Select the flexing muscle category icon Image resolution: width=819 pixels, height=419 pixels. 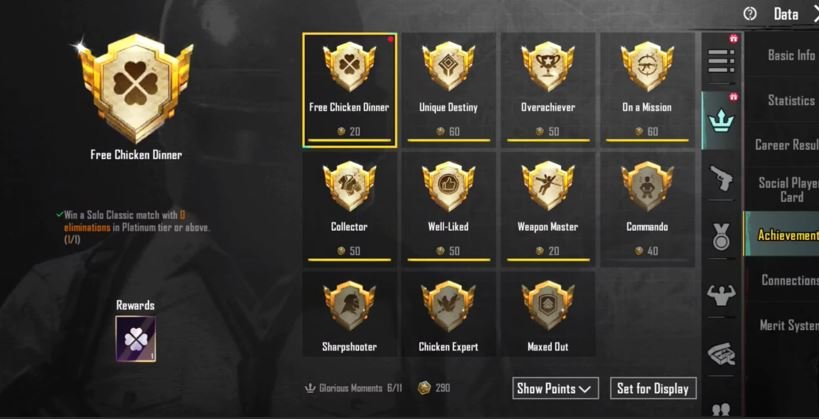[x=721, y=295]
